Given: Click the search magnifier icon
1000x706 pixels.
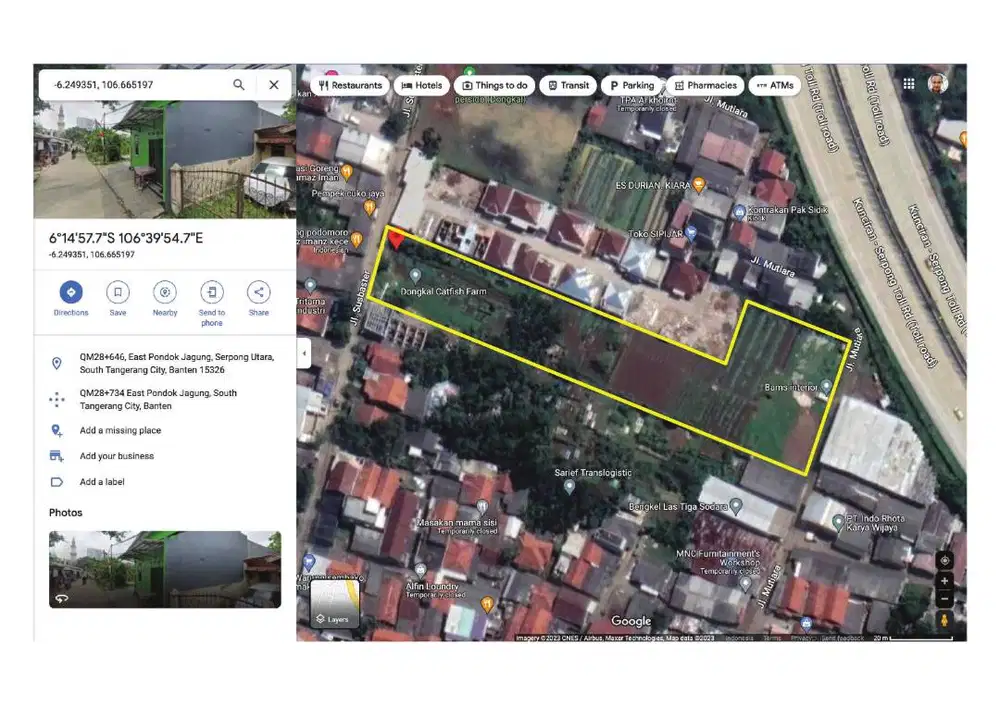Looking at the screenshot, I should (239, 85).
